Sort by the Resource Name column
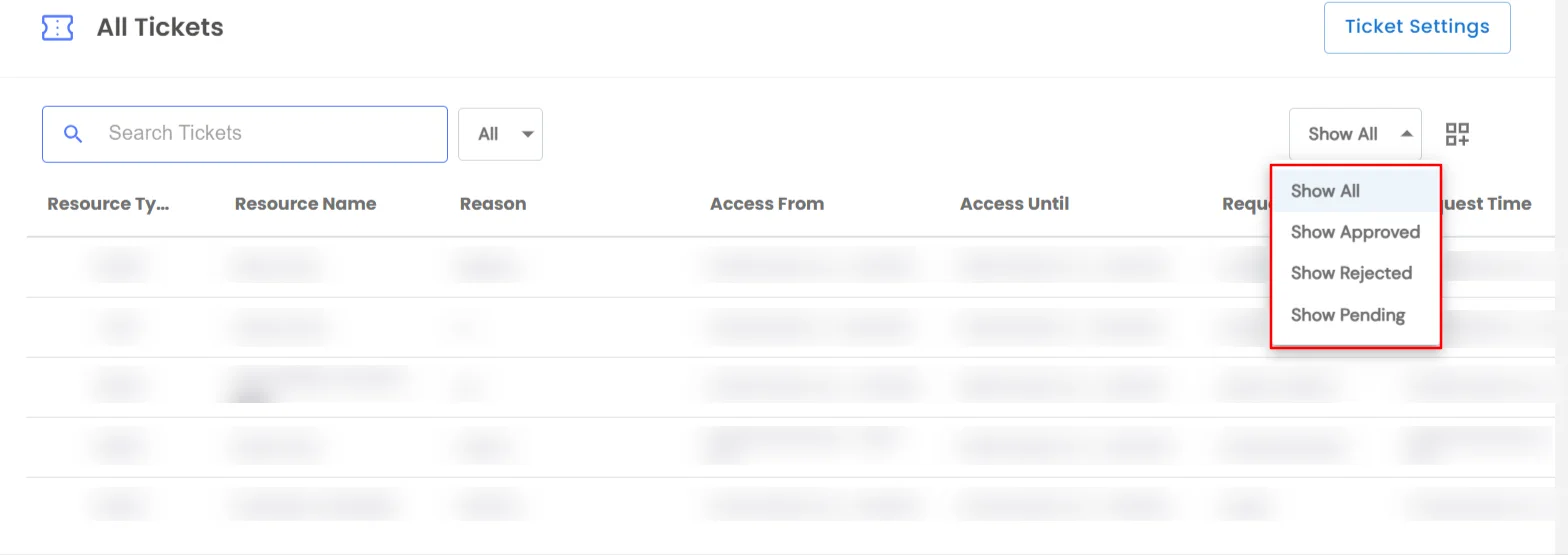This screenshot has width=1568, height=555. [x=305, y=204]
